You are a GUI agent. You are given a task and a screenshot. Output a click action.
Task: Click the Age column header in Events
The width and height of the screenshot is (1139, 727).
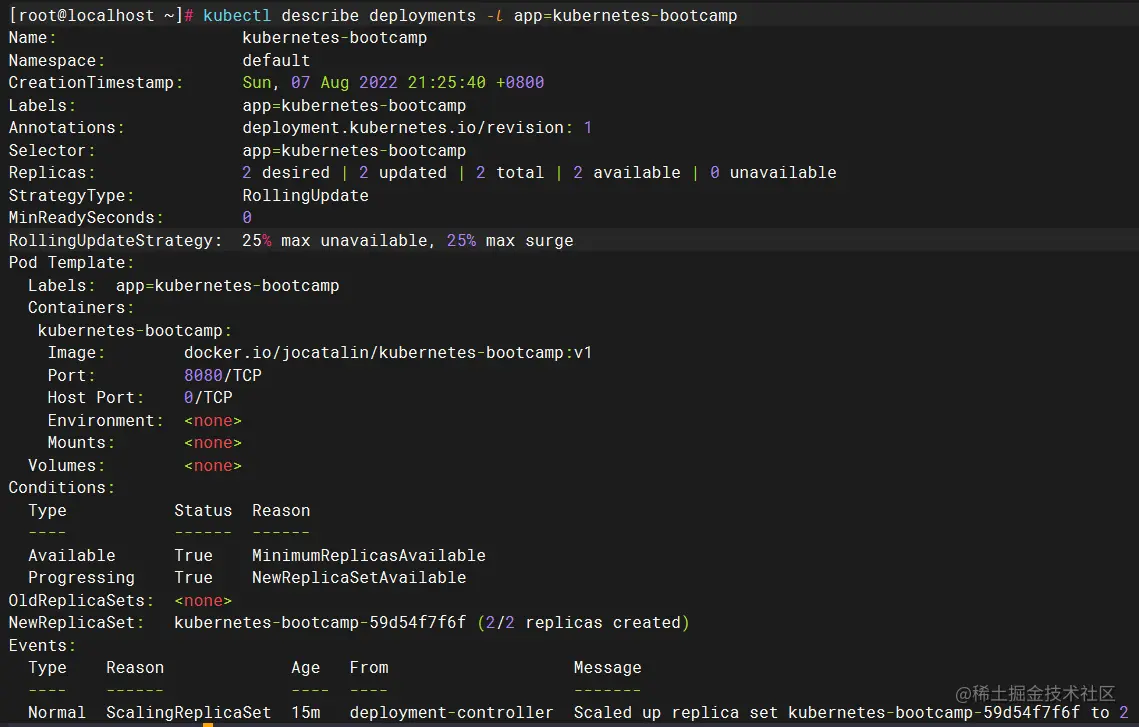coord(305,668)
